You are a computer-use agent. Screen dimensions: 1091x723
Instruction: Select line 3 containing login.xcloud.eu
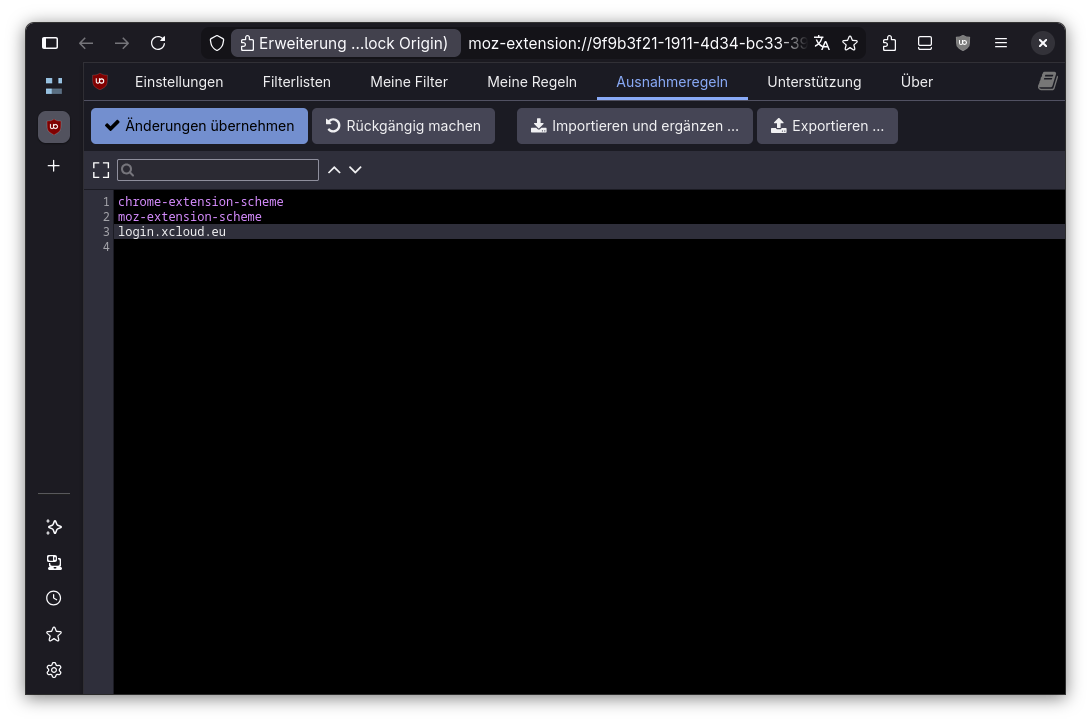172,231
